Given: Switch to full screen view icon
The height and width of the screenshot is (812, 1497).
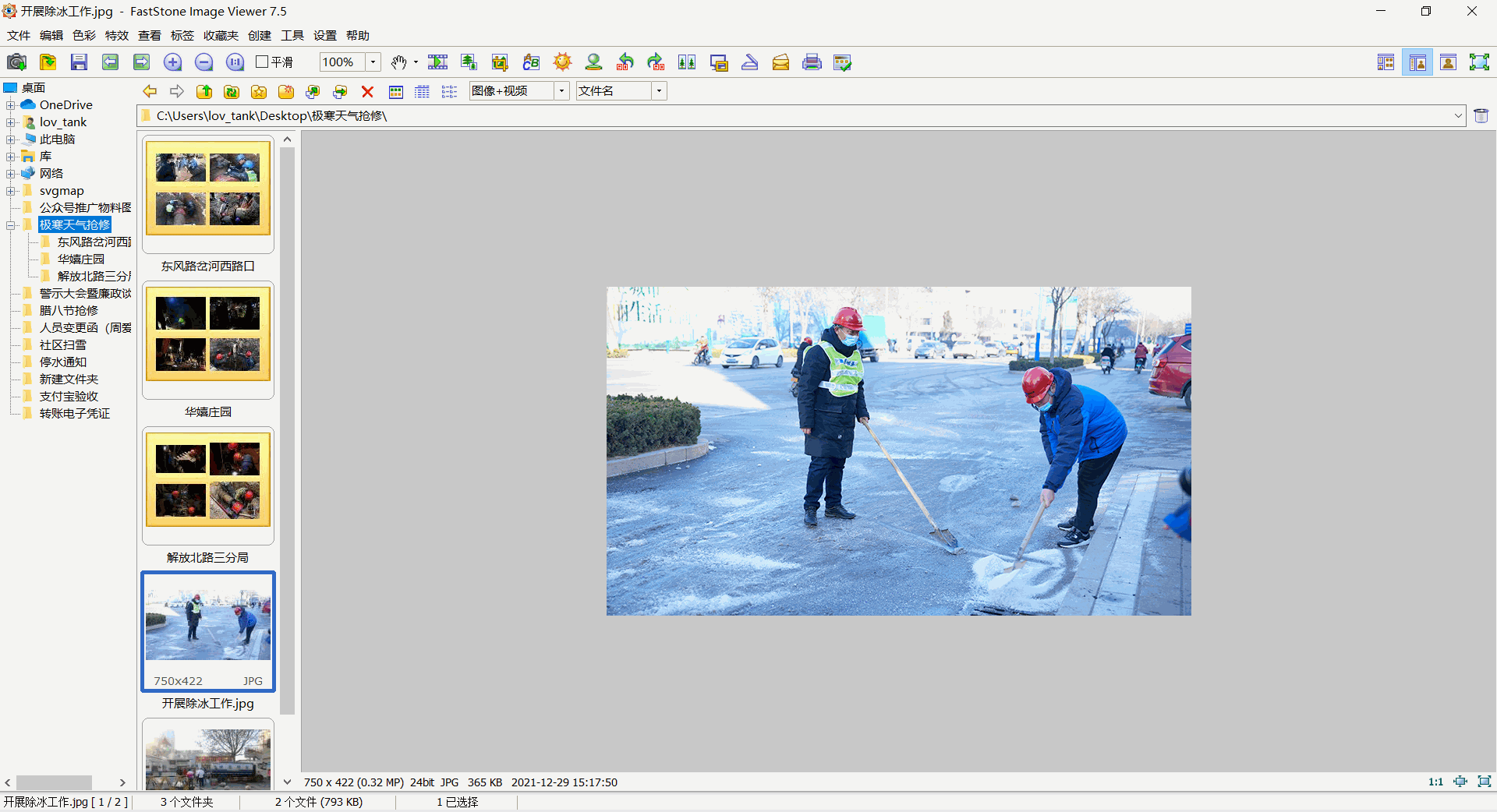Looking at the screenshot, I should click(1479, 62).
